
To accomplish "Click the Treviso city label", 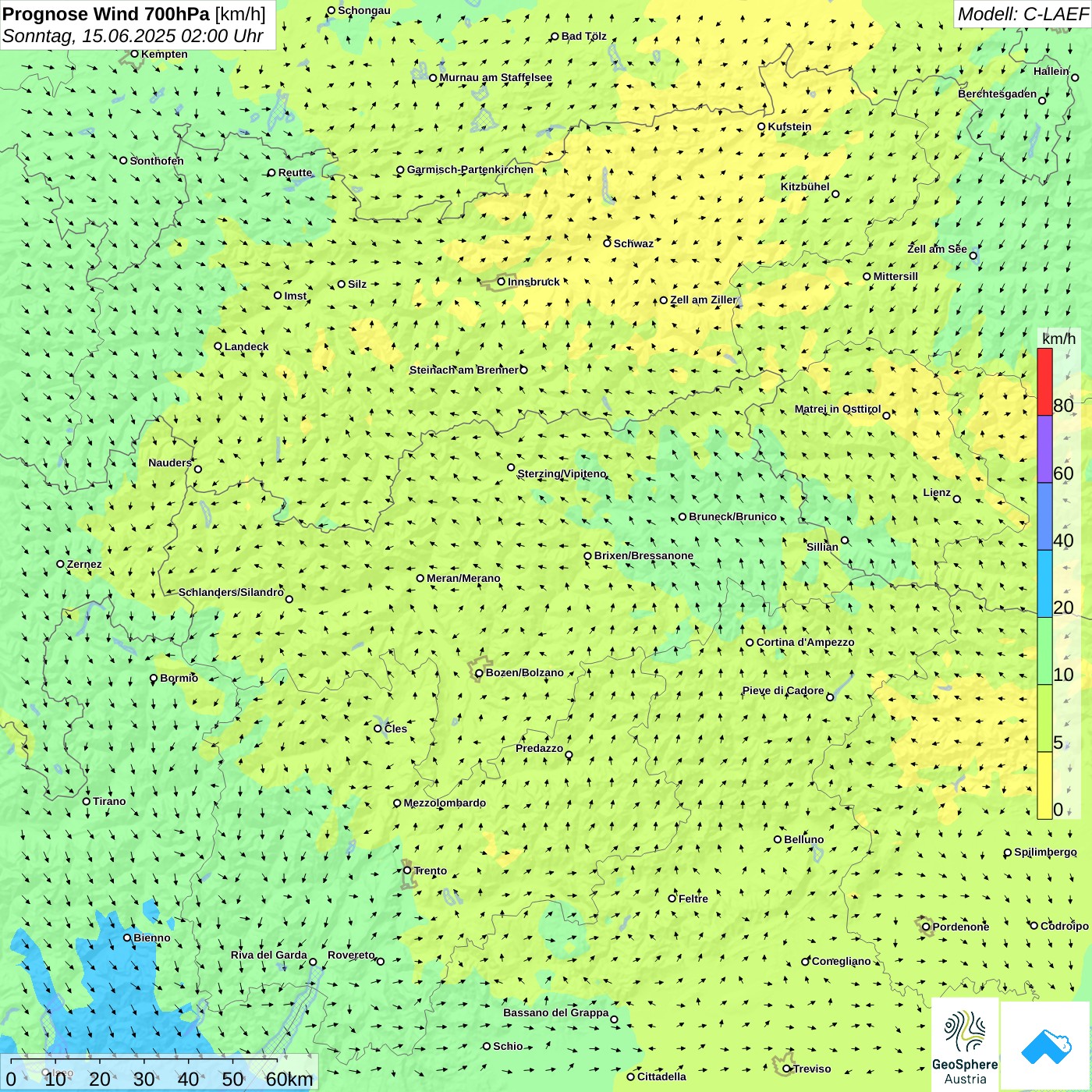I will coord(811,1069).
